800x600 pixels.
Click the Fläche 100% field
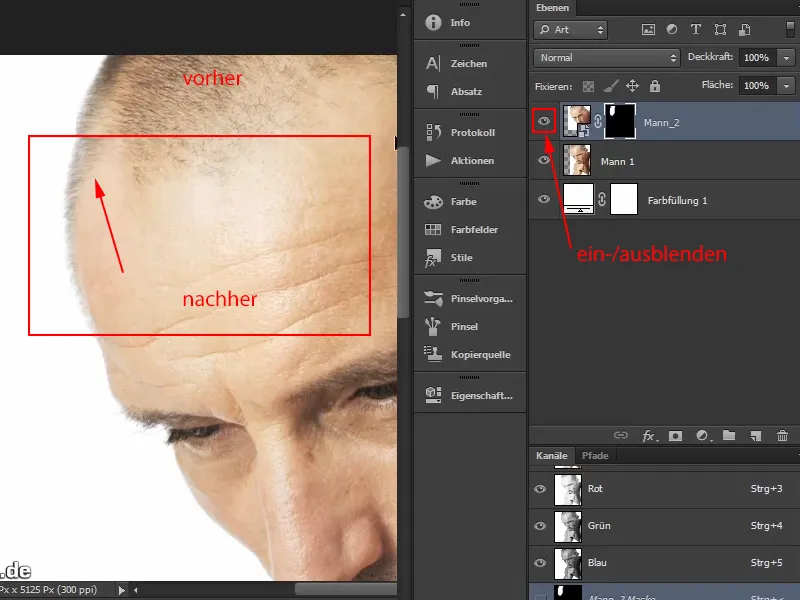point(757,86)
